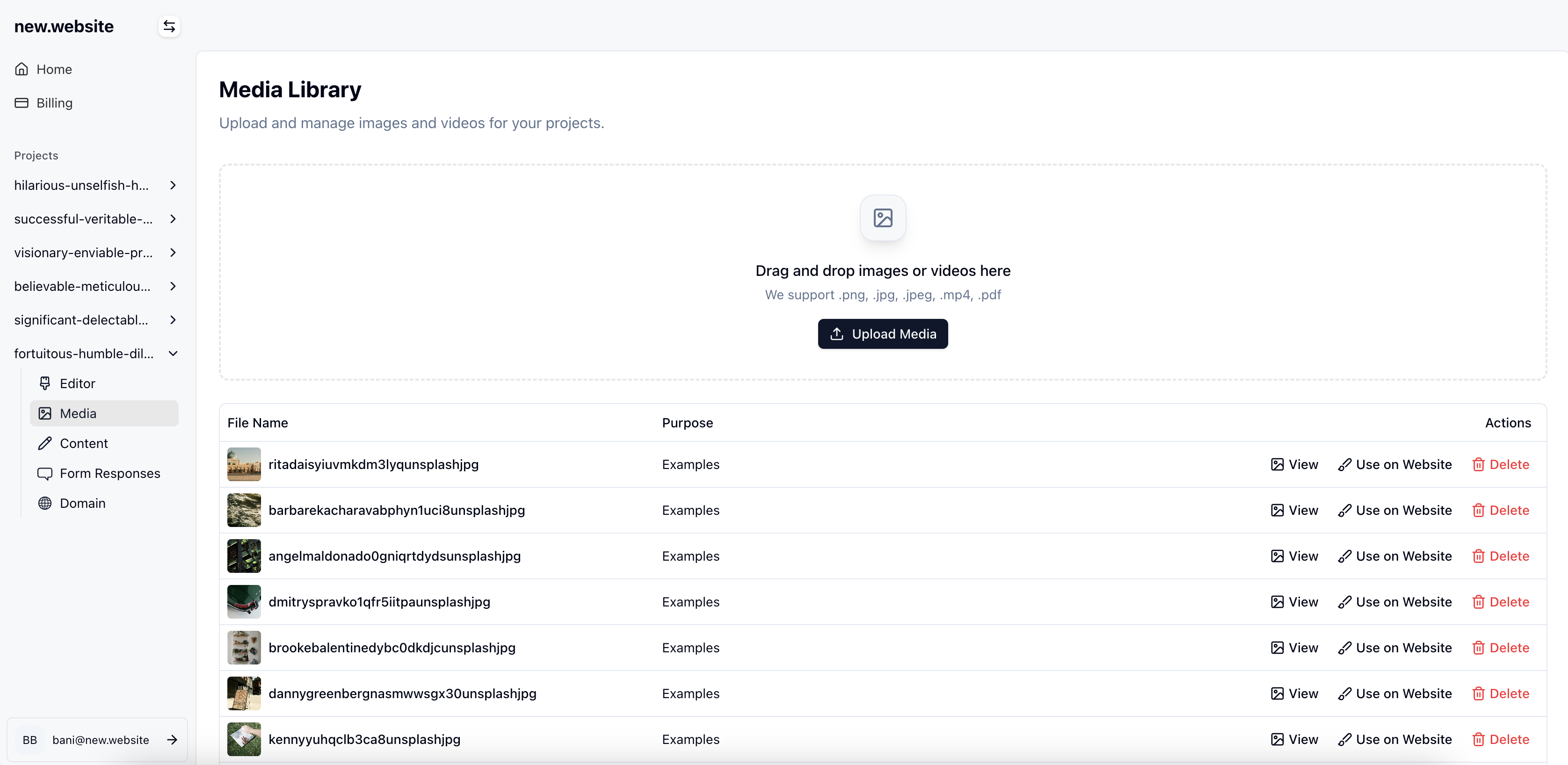The width and height of the screenshot is (1568, 765).
Task: Expand significant-delectable project
Action: [x=173, y=320]
